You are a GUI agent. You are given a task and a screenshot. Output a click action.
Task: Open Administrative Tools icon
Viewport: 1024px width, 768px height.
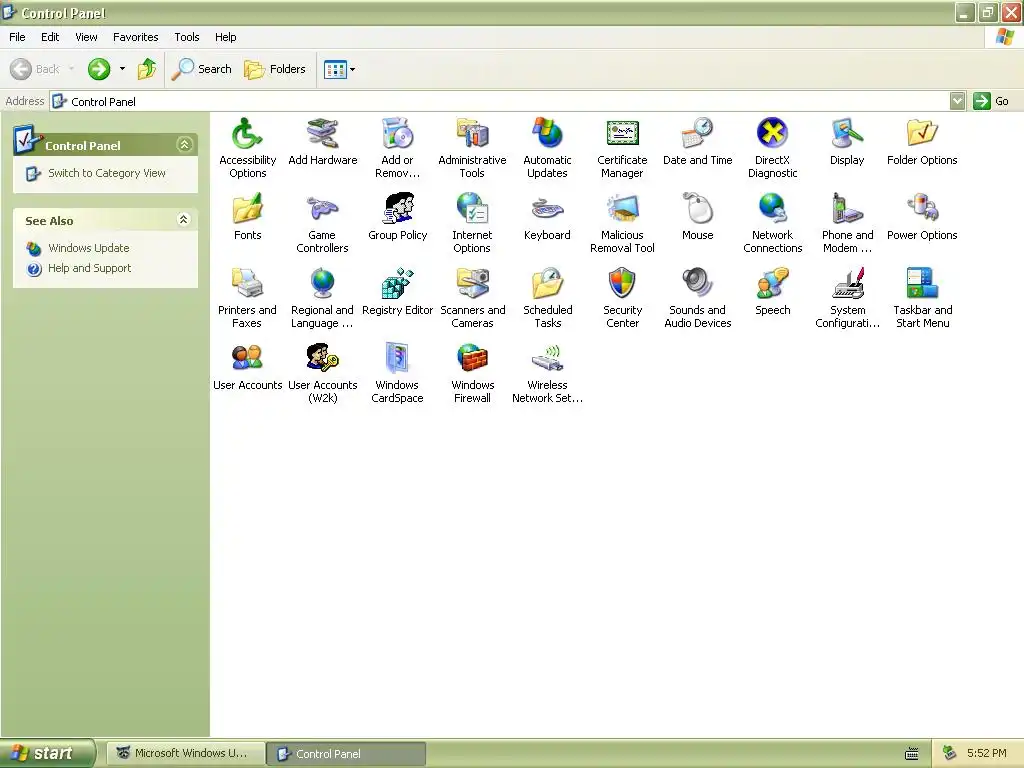tap(472, 148)
